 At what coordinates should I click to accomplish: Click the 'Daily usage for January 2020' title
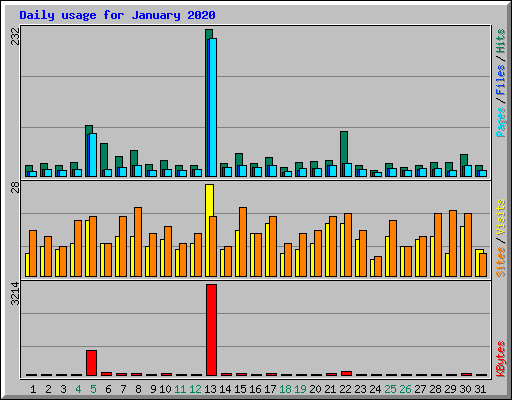click(x=117, y=15)
